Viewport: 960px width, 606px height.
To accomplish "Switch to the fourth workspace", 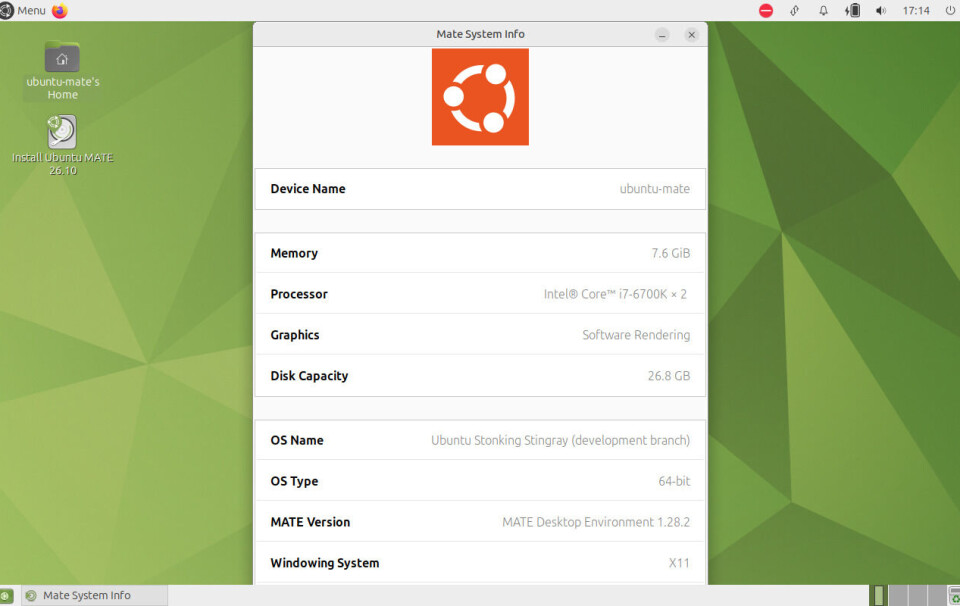I will click(x=937, y=596).
